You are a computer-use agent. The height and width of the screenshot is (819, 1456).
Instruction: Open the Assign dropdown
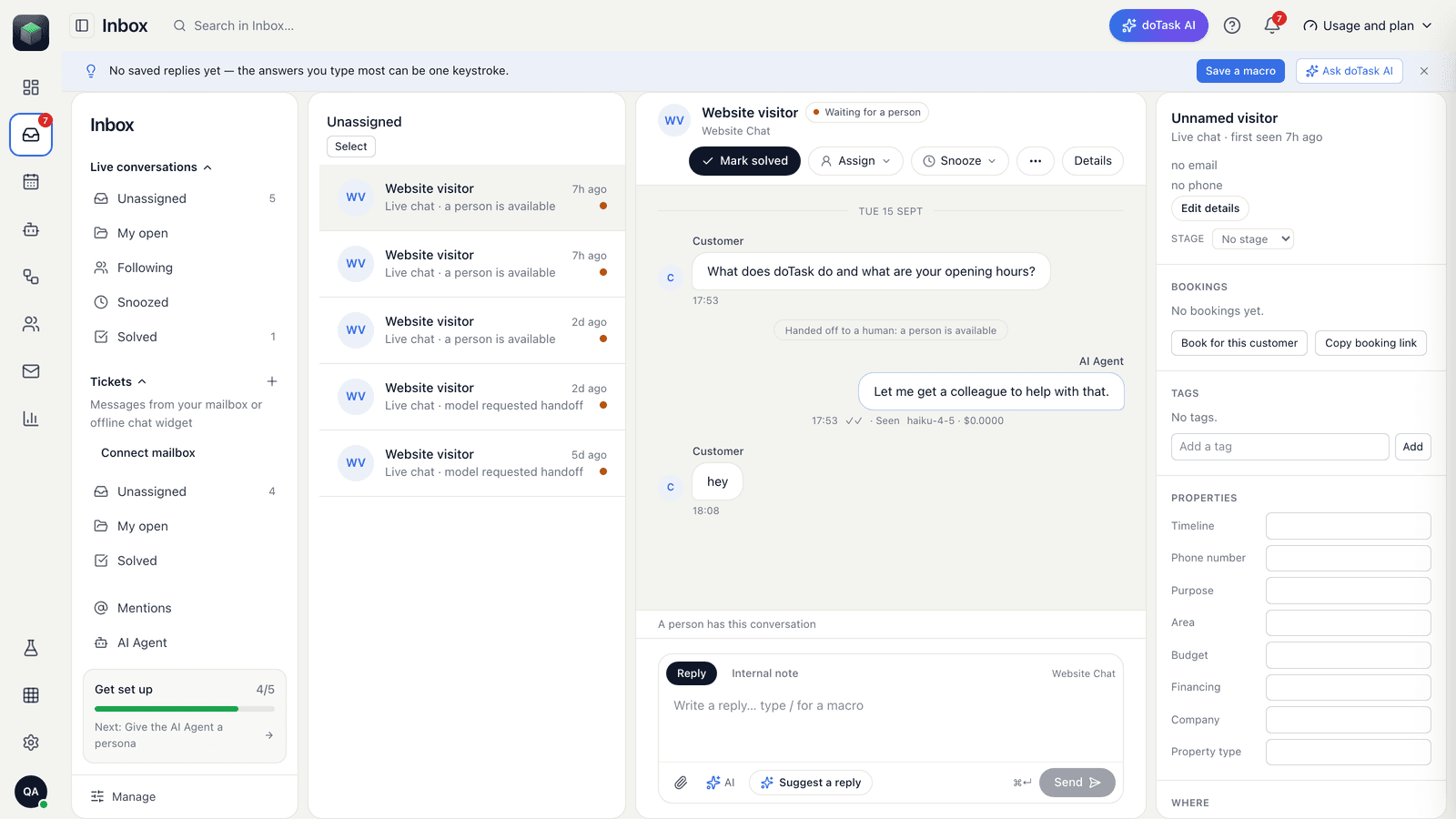pos(856,161)
